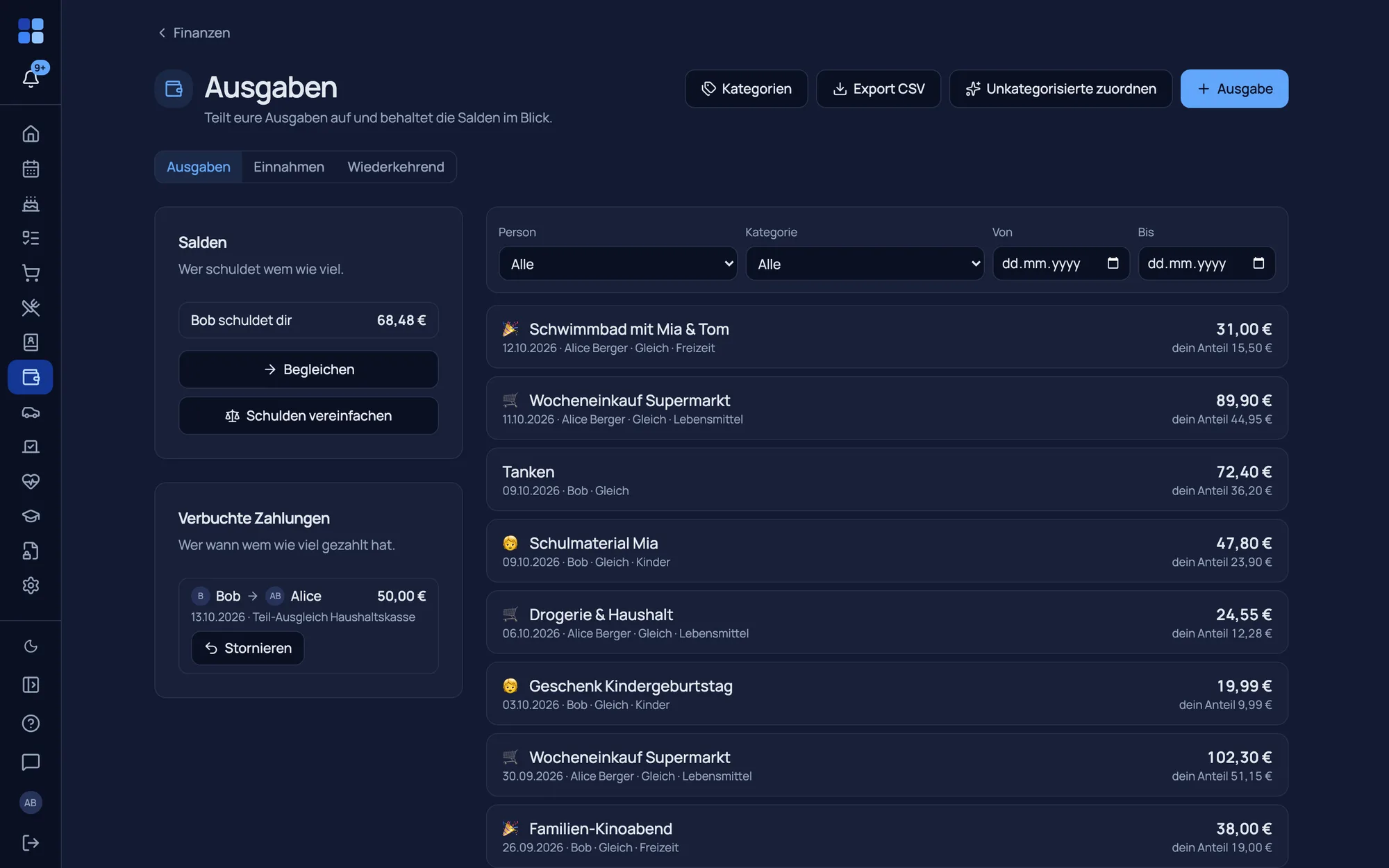Open calendar icon in sidebar
Screen dimensions: 1389x868
(31, 169)
